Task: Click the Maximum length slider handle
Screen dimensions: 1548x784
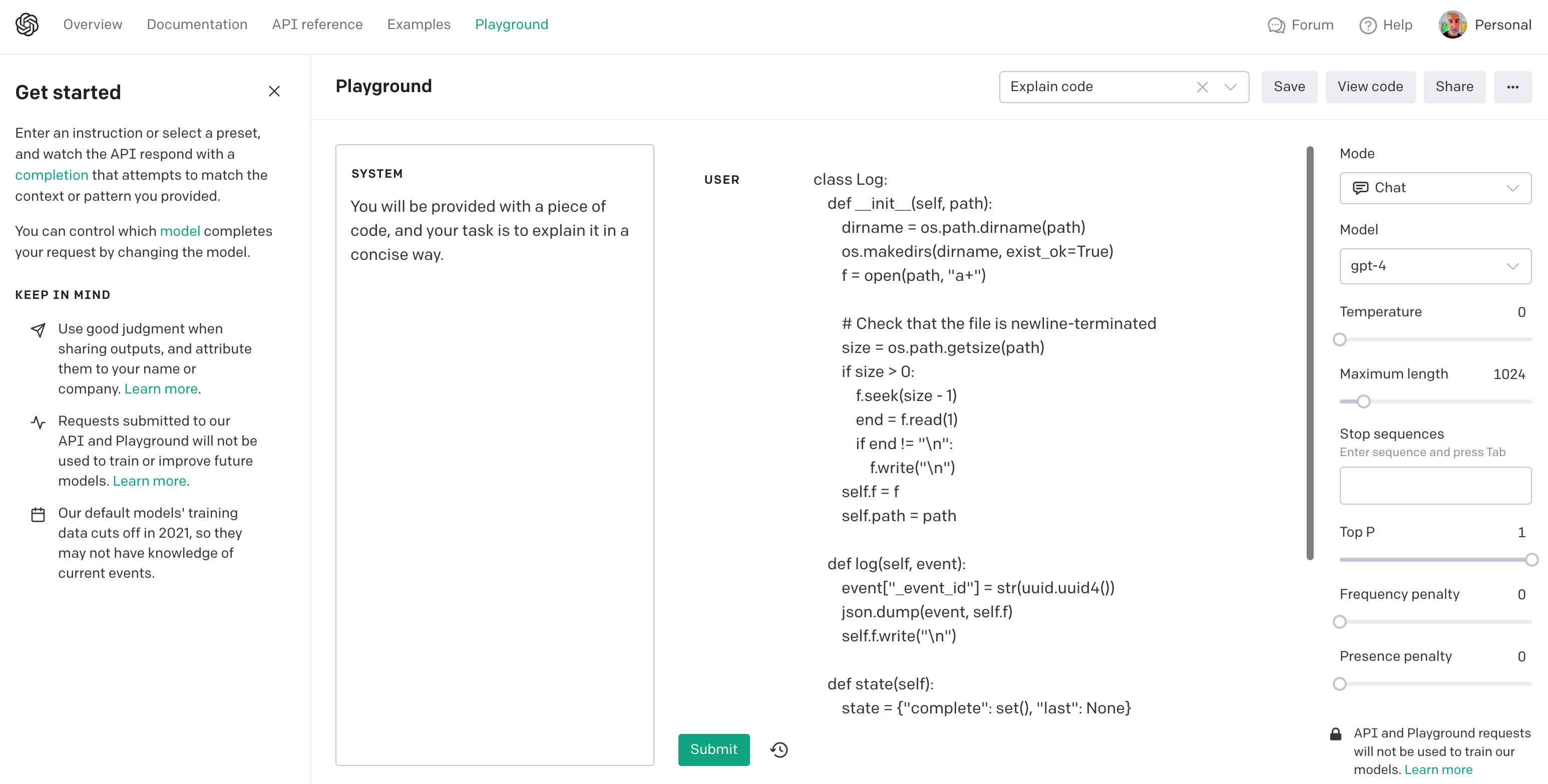Action: [x=1364, y=402]
